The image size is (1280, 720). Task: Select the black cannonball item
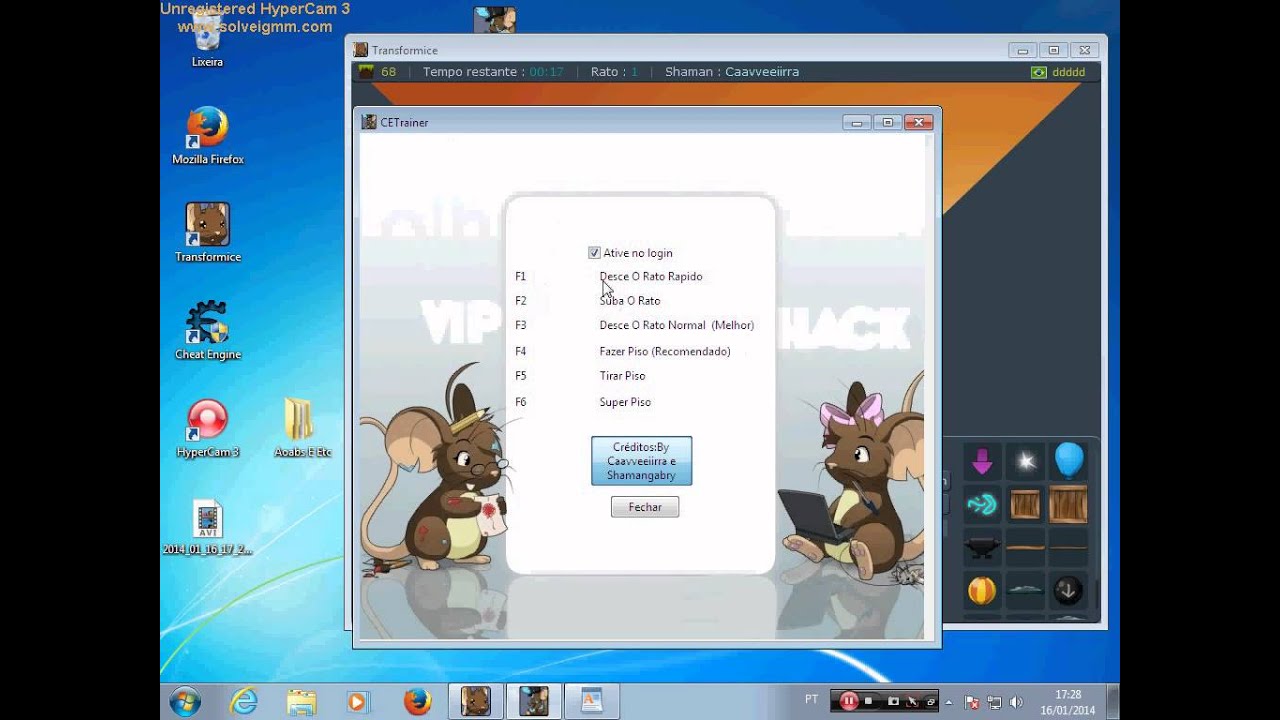pyautogui.click(x=1068, y=591)
